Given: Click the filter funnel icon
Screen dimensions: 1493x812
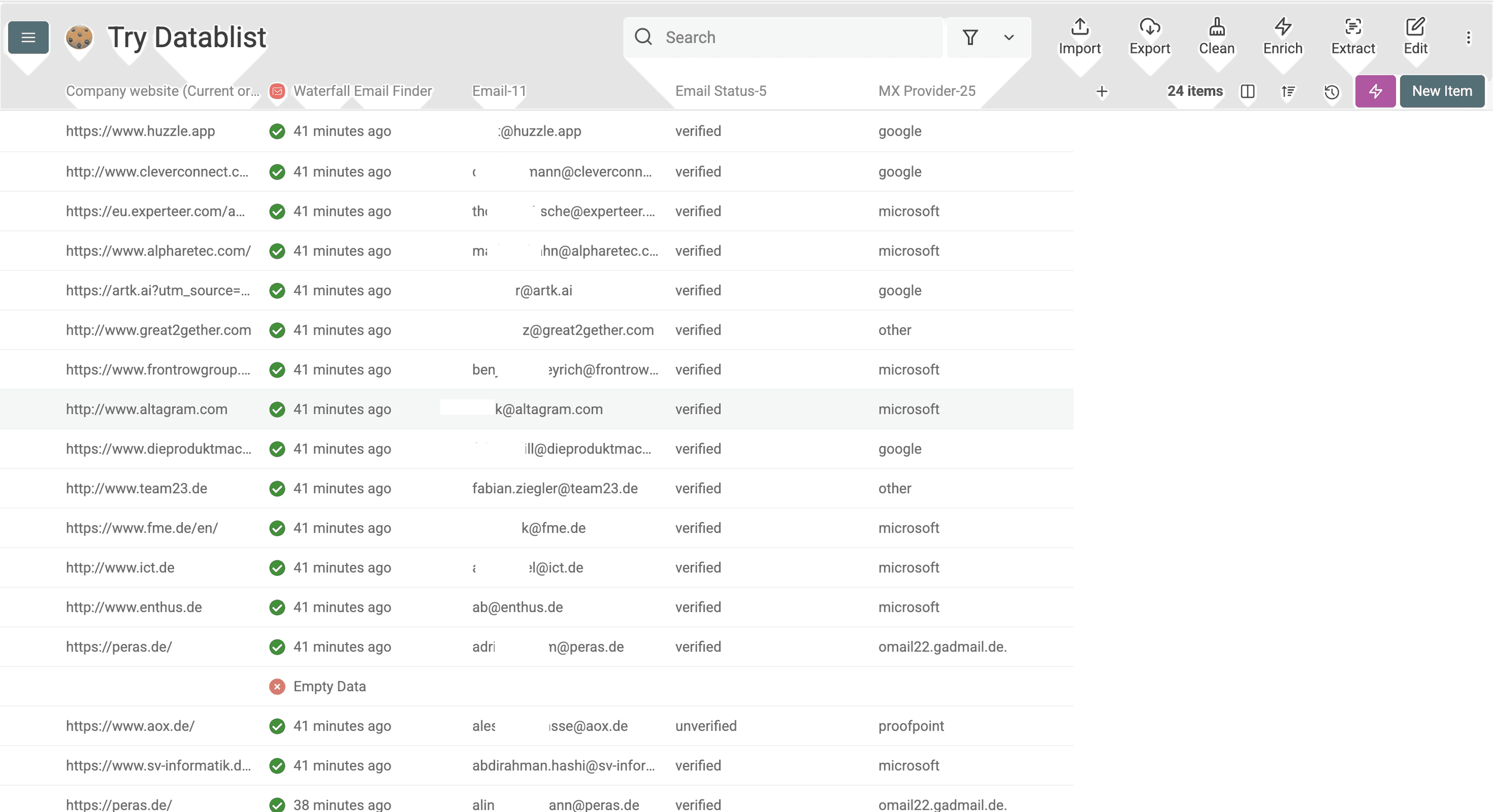Looking at the screenshot, I should pos(970,38).
